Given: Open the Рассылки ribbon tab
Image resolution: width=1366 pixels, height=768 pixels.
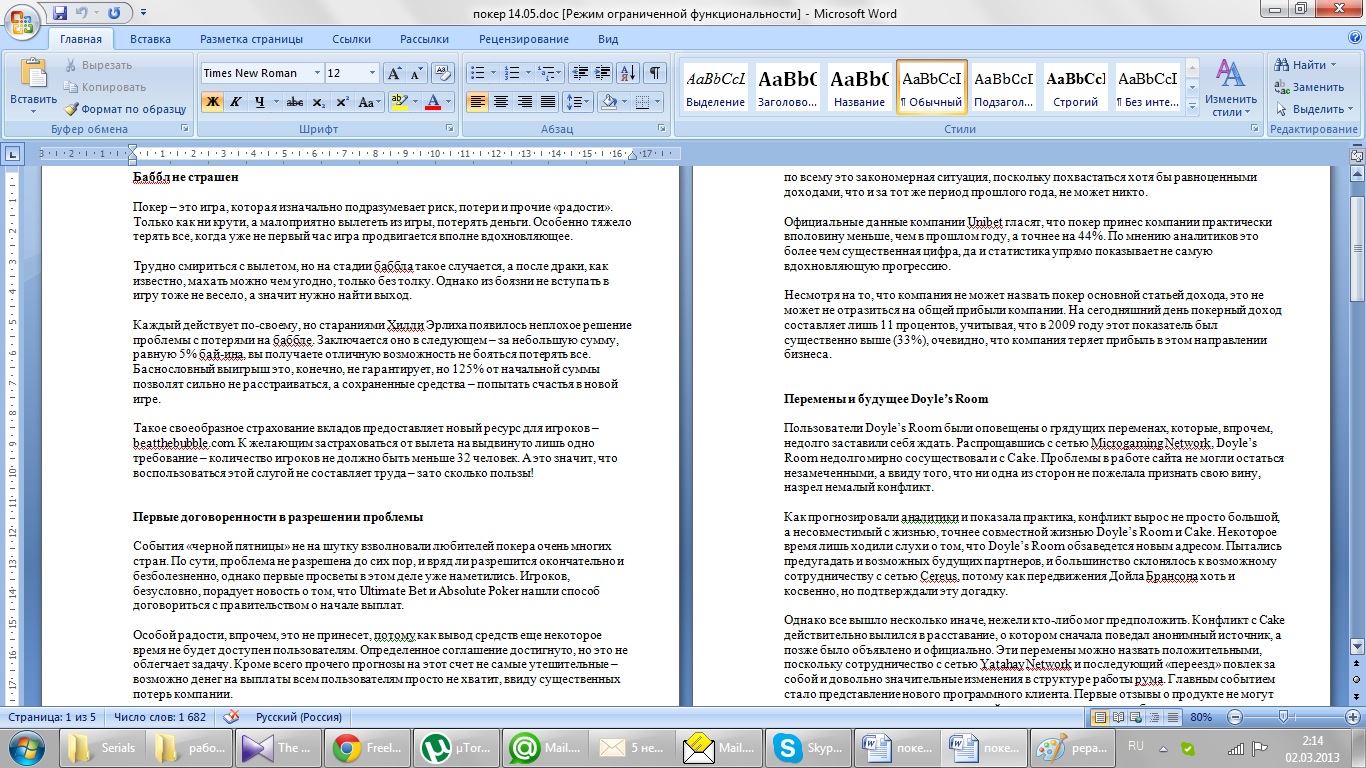Looking at the screenshot, I should [x=424, y=40].
